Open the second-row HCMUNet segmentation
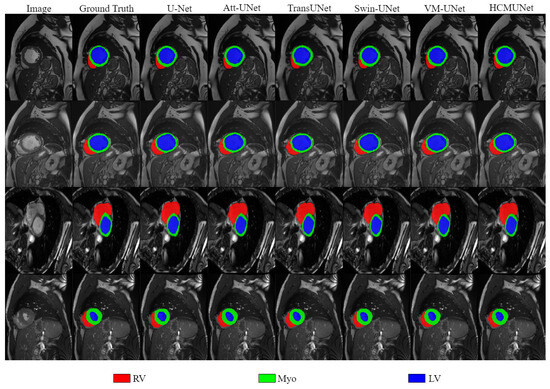This screenshot has height=389, width=550. click(512, 144)
